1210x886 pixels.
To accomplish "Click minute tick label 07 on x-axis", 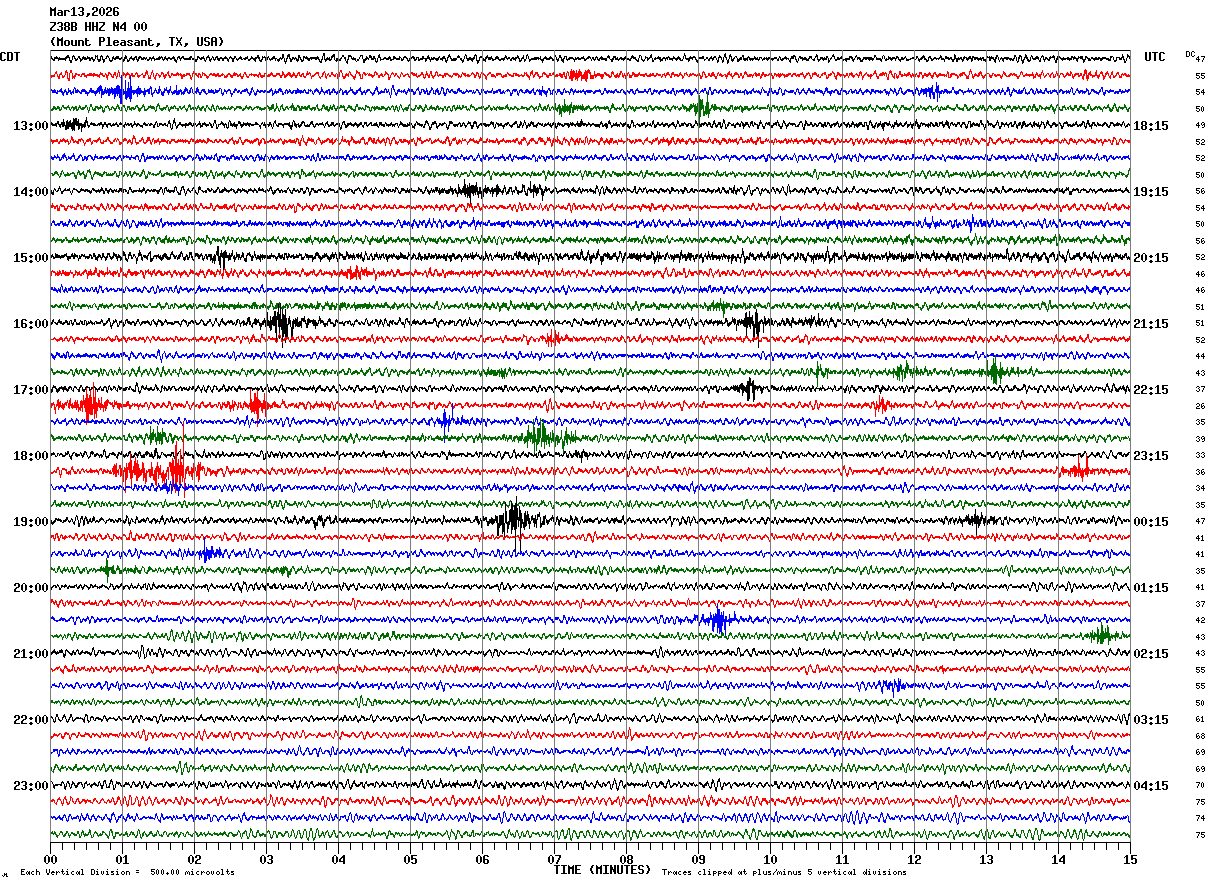I will click(x=554, y=859).
